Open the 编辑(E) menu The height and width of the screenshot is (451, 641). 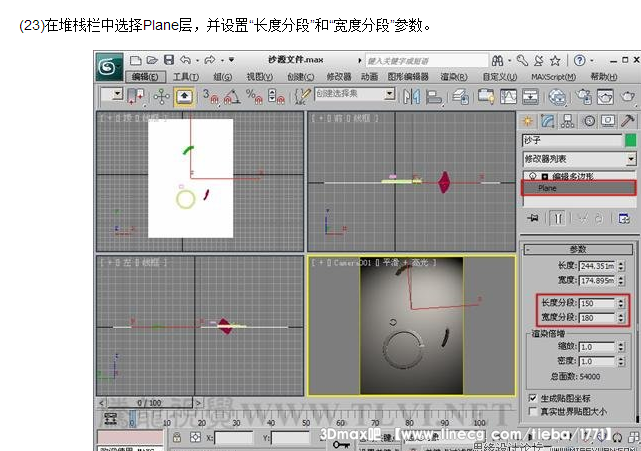coord(146,77)
